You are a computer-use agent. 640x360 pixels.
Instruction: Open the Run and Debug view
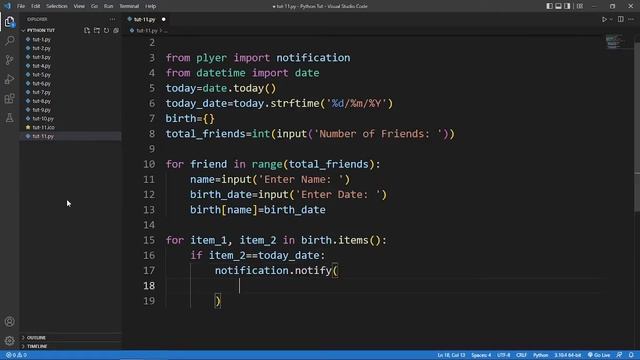click(9, 79)
